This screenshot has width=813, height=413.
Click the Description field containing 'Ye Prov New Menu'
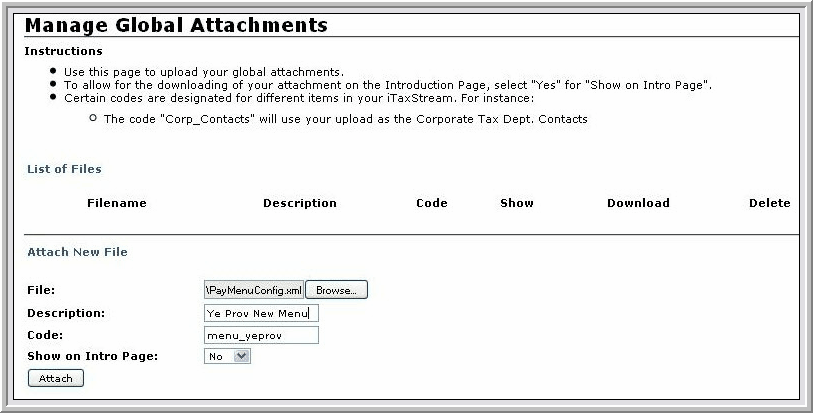[261, 313]
